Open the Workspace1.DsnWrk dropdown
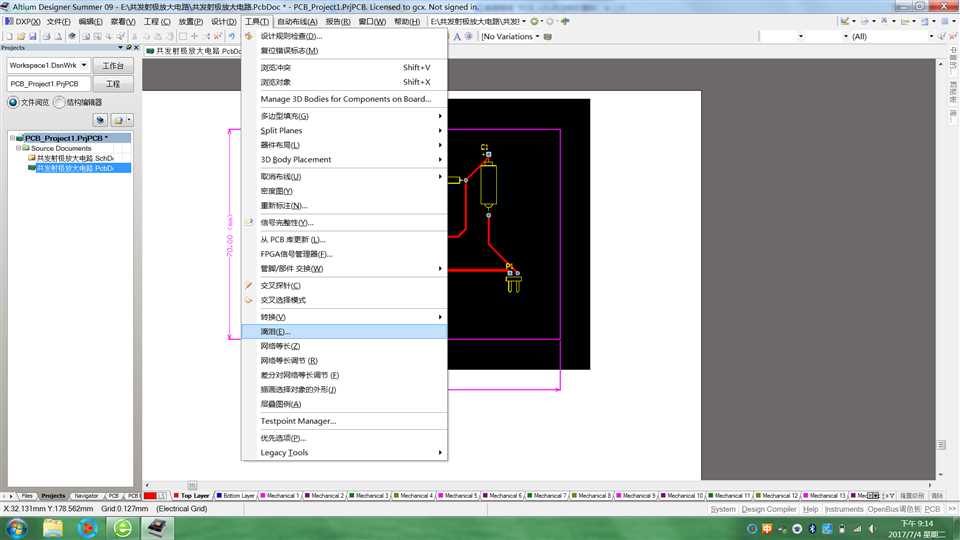This screenshot has height=540, width=960. (84, 65)
